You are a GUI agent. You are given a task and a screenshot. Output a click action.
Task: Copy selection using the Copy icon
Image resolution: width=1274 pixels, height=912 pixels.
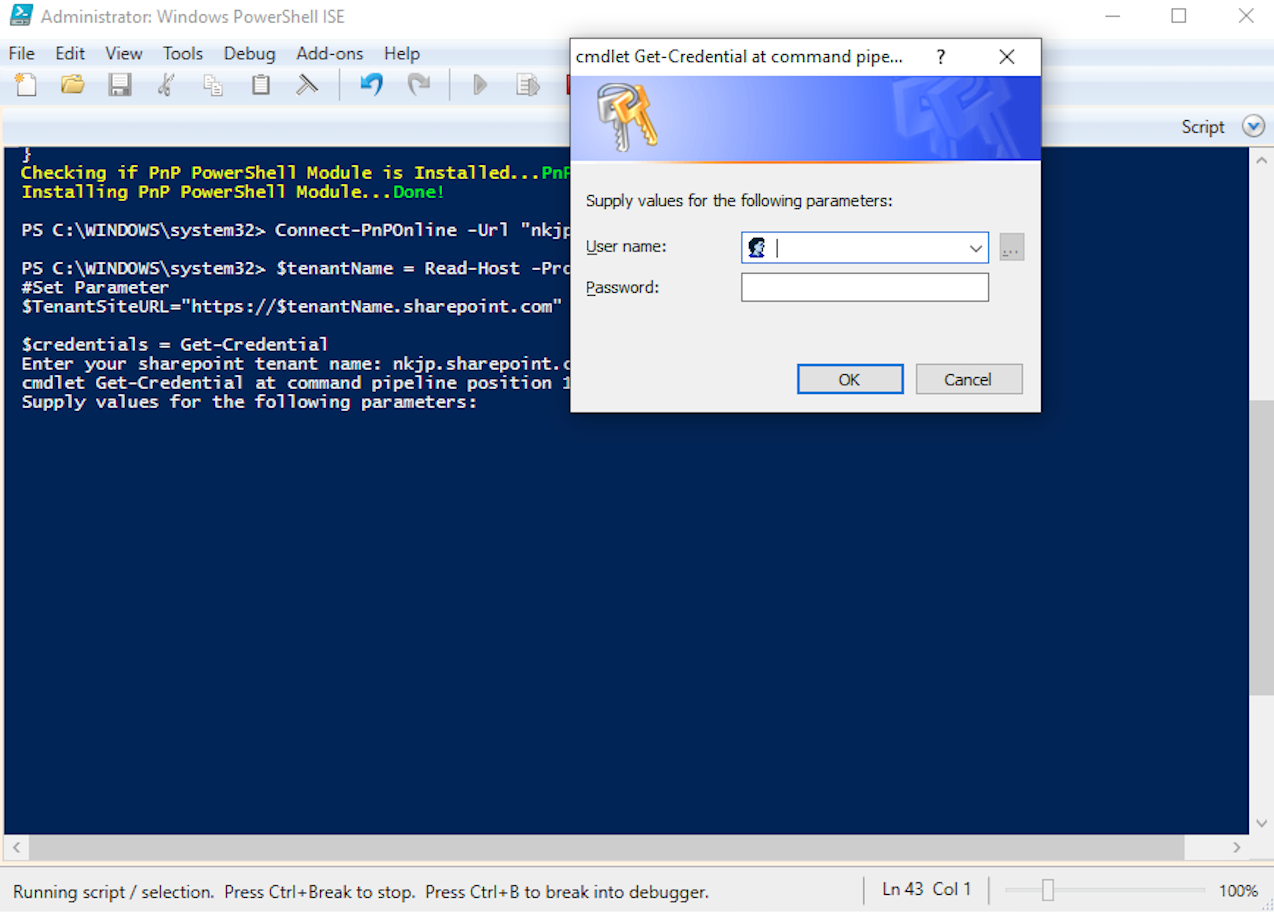(213, 85)
